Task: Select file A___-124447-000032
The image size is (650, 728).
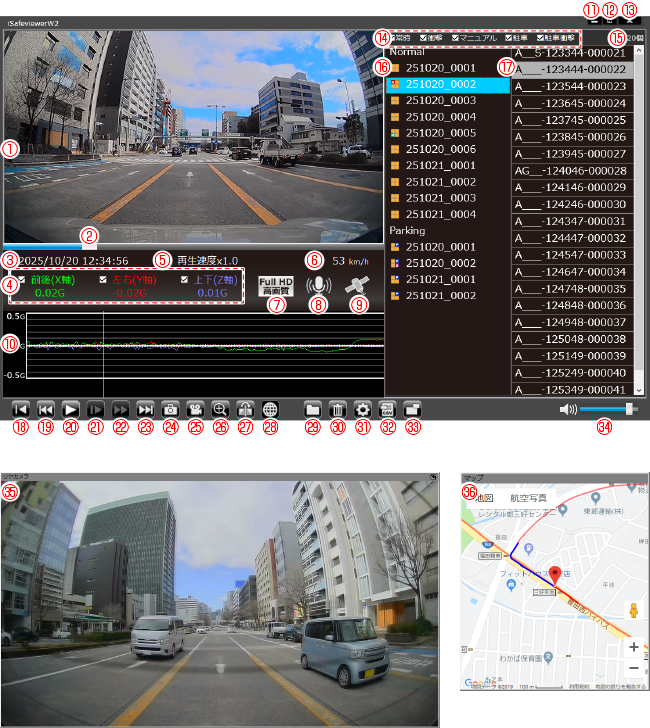Action: pyautogui.click(x=572, y=238)
